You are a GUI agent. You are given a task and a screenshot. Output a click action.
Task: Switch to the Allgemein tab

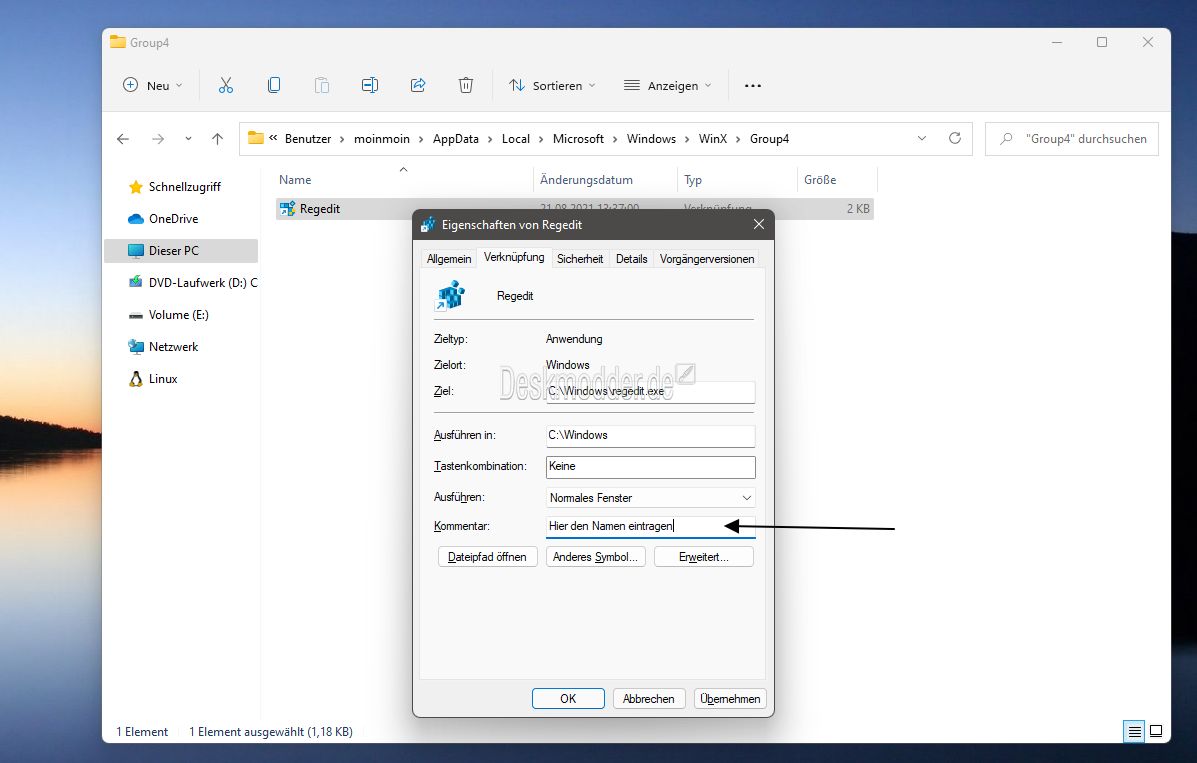[449, 259]
